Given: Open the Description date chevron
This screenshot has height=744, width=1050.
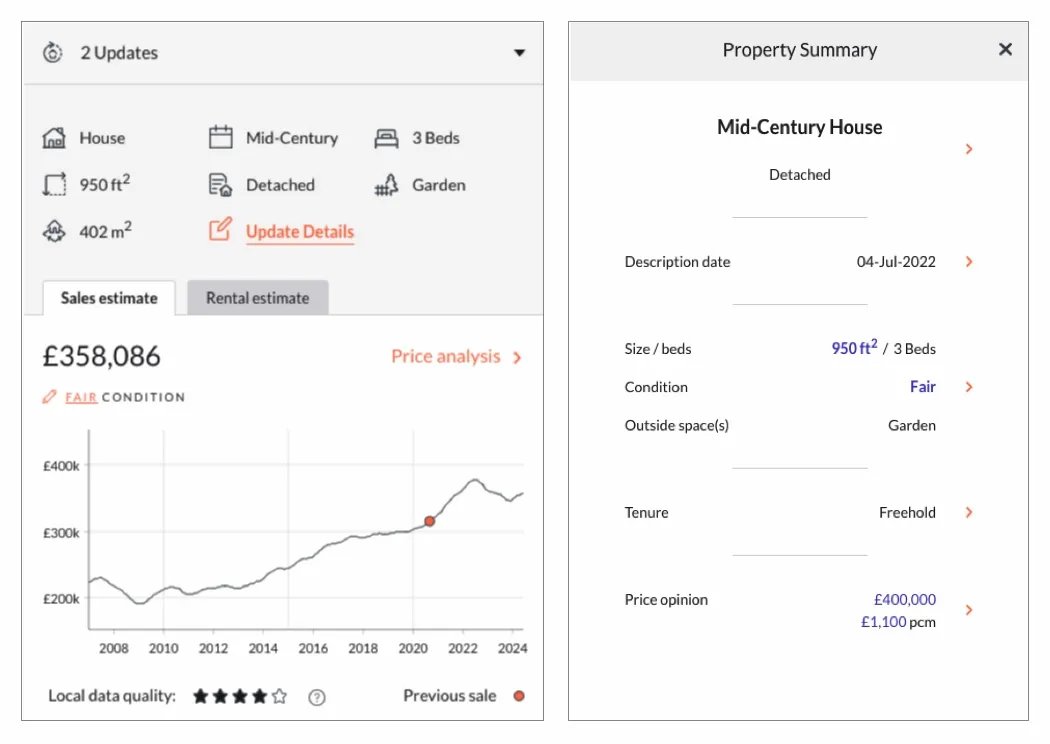Looking at the screenshot, I should click(969, 262).
